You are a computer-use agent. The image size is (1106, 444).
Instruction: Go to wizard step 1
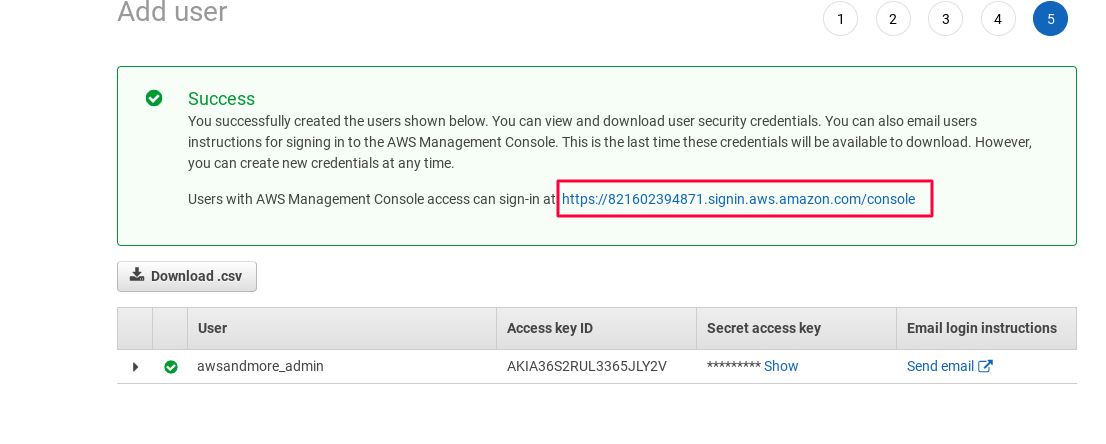tap(840, 19)
